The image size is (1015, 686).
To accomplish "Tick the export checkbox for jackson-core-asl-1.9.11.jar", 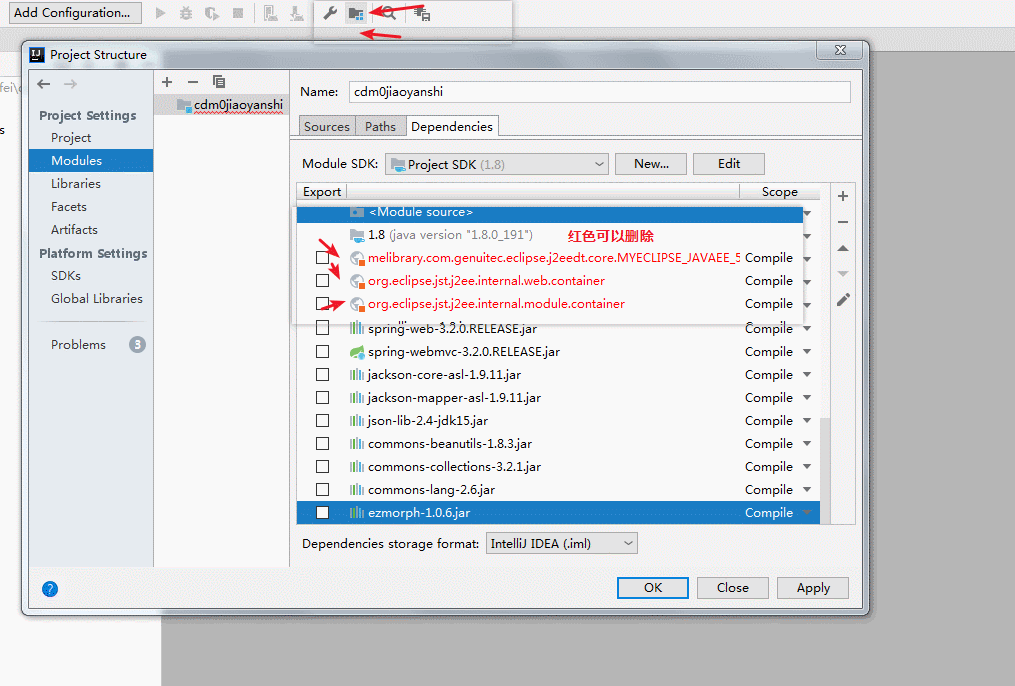I will click(322, 375).
